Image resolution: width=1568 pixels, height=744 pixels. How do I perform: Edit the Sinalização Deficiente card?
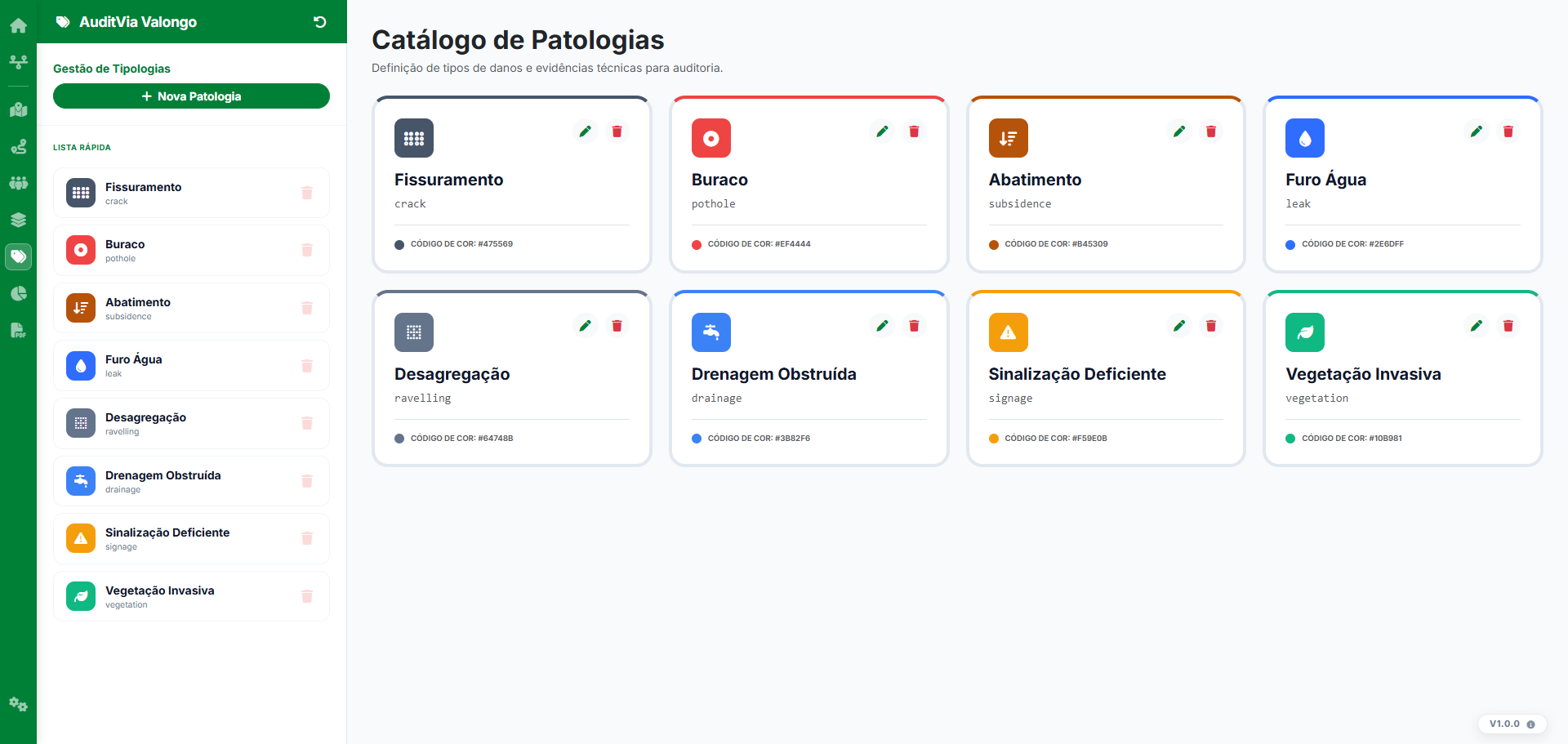1178,325
